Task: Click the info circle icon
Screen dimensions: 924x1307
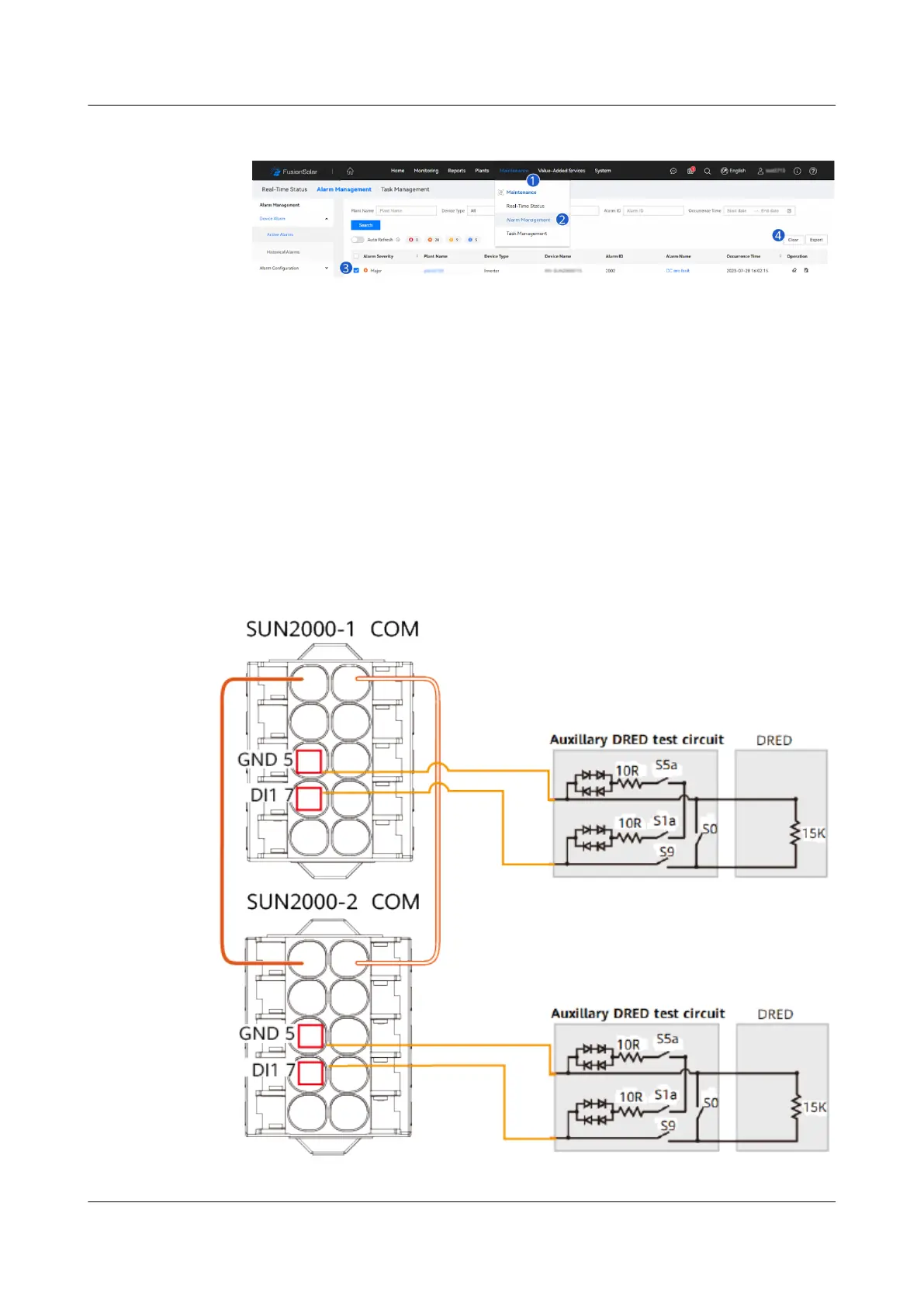Action: click(x=797, y=171)
